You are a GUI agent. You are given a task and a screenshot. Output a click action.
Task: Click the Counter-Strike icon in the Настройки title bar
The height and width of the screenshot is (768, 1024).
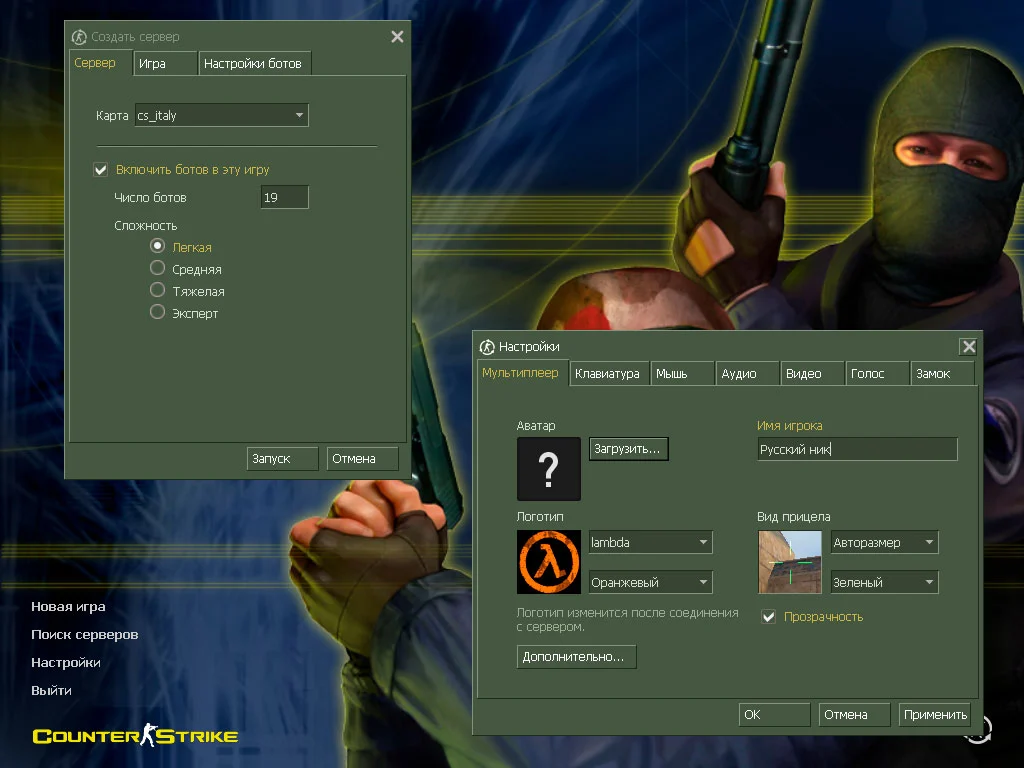click(x=487, y=347)
